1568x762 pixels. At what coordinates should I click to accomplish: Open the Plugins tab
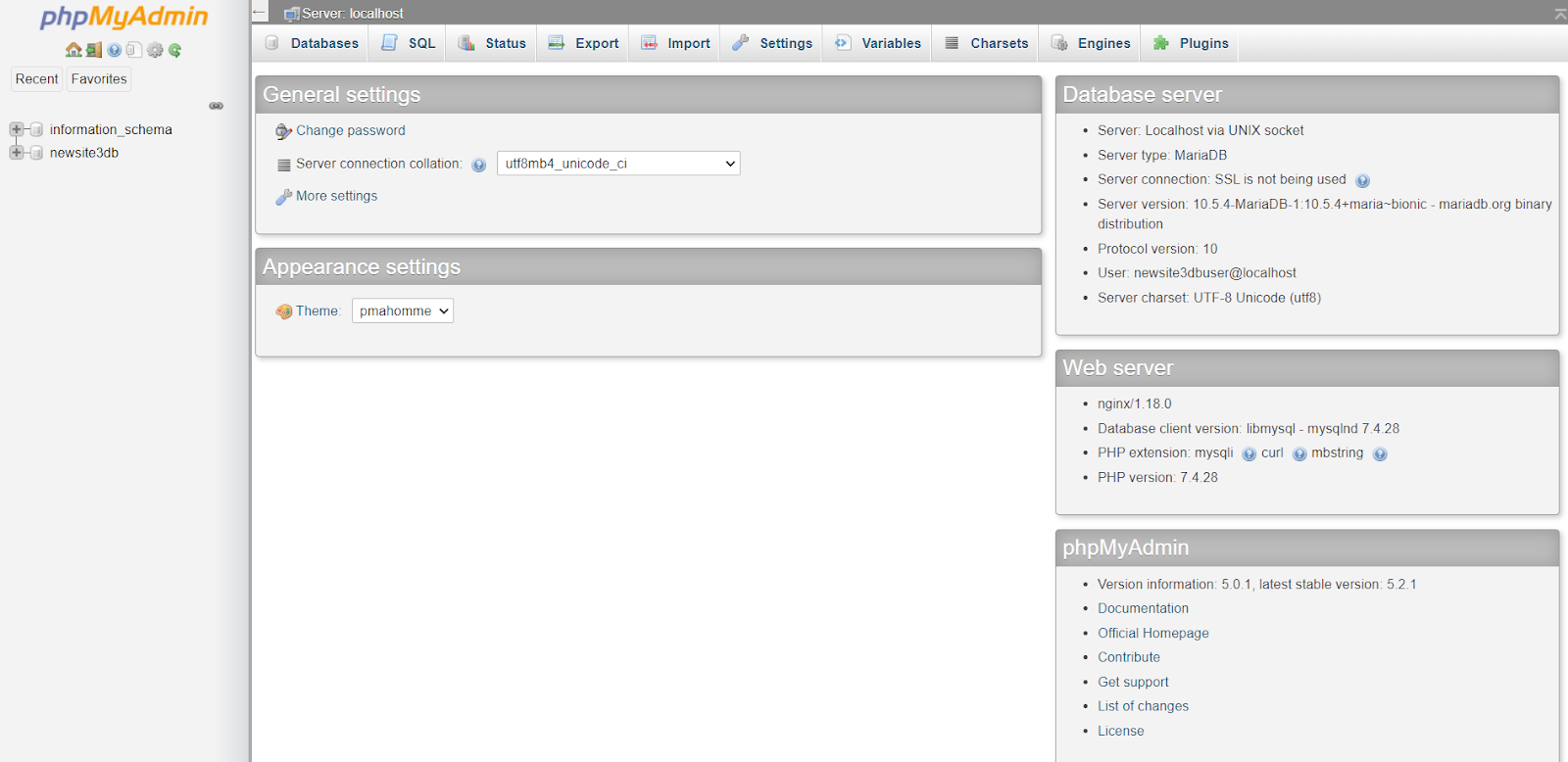(x=1191, y=43)
